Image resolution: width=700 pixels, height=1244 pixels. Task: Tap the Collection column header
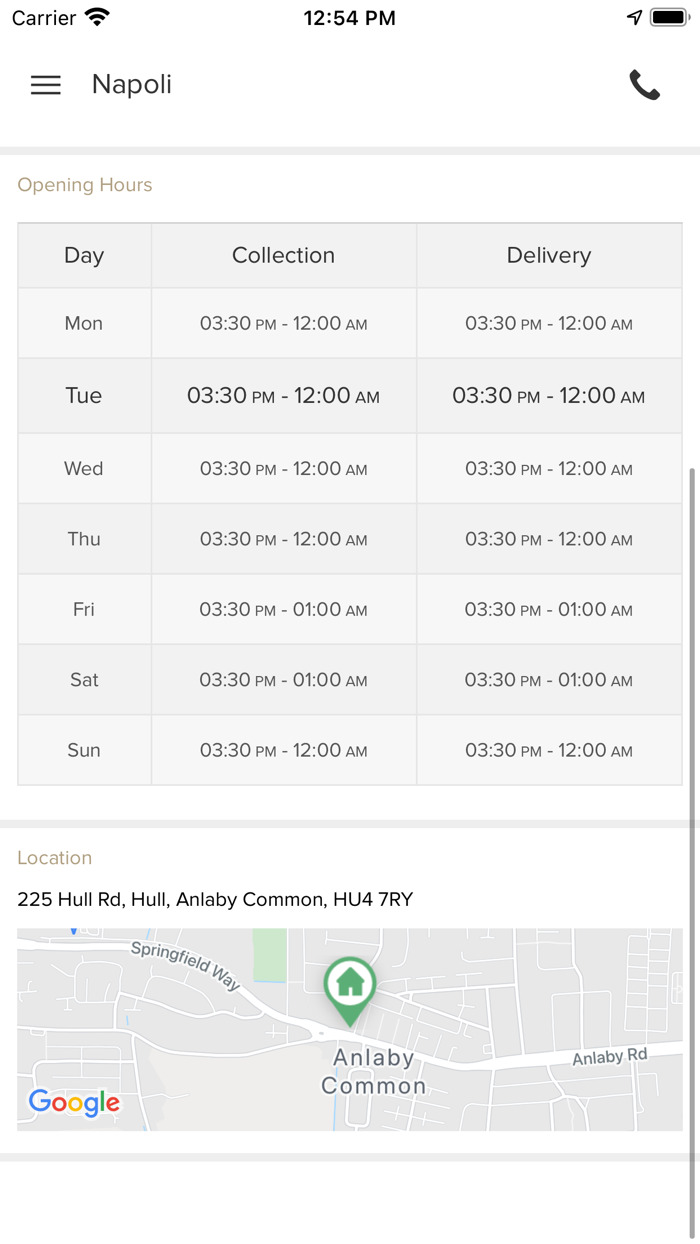(x=283, y=256)
